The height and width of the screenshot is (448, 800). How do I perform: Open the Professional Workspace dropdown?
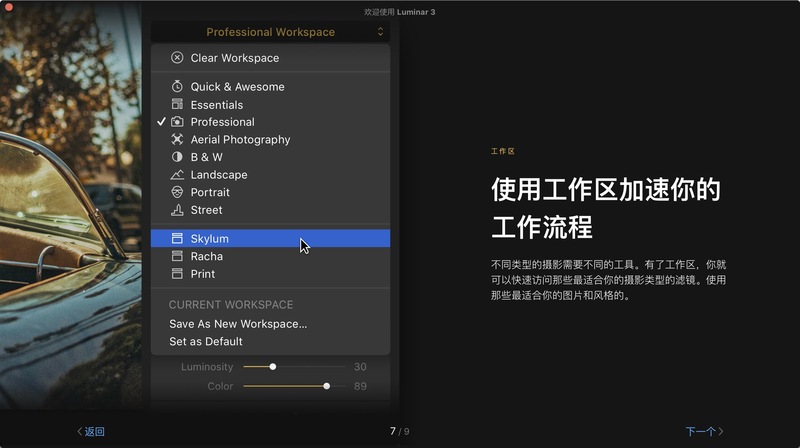(x=270, y=32)
